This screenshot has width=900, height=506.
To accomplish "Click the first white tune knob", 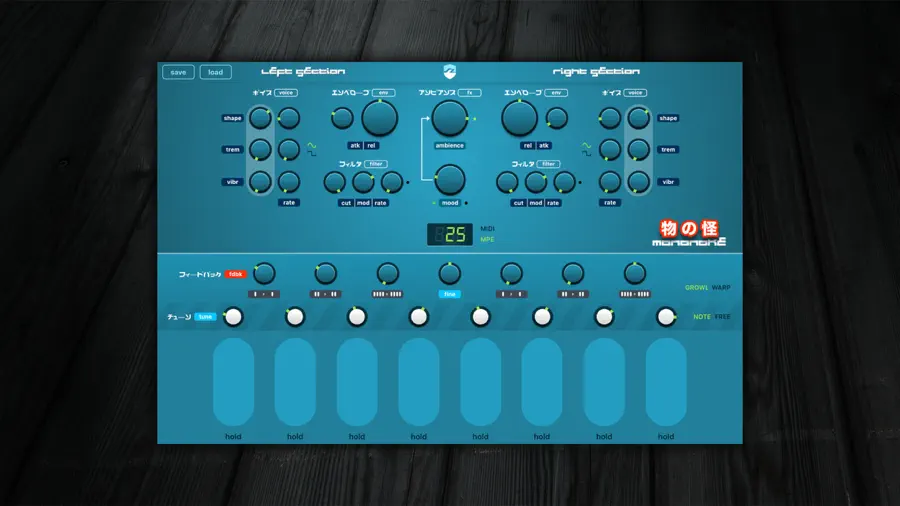I will [x=233, y=317].
